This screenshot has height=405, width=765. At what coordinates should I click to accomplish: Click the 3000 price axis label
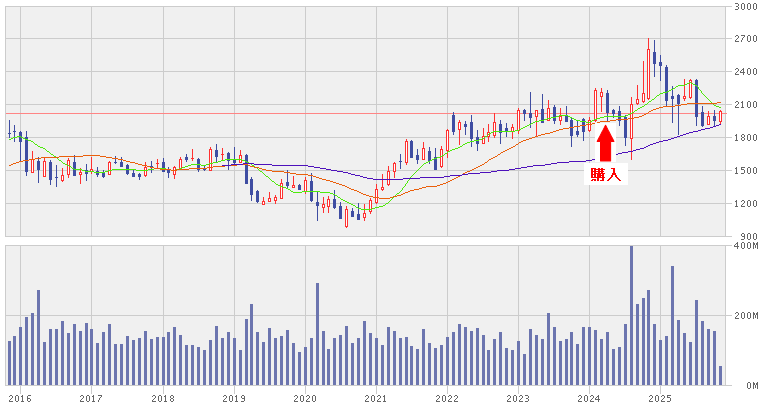[x=744, y=6]
